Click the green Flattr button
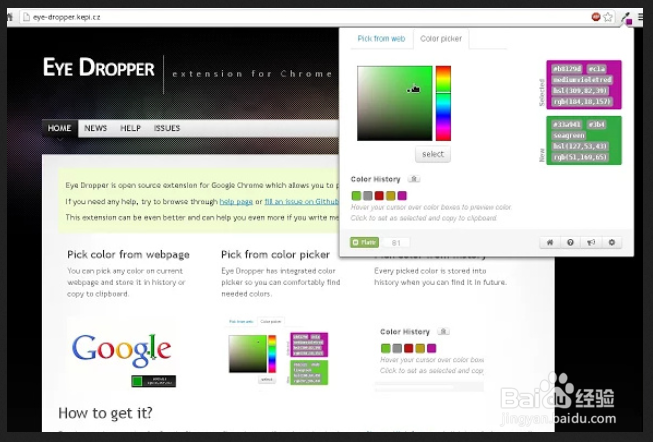The height and width of the screenshot is (442, 653). click(364, 242)
